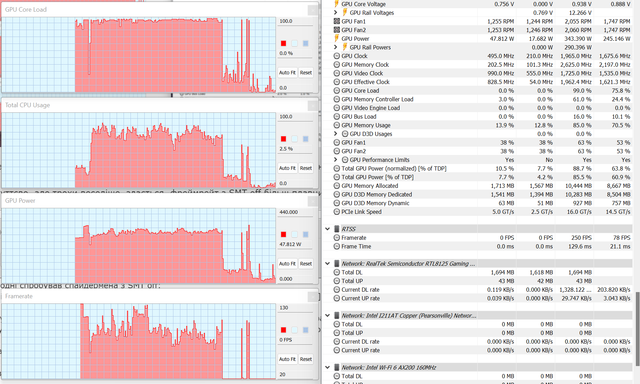
Task: Collapse the RealTek RTL8125 network section
Action: point(327,264)
